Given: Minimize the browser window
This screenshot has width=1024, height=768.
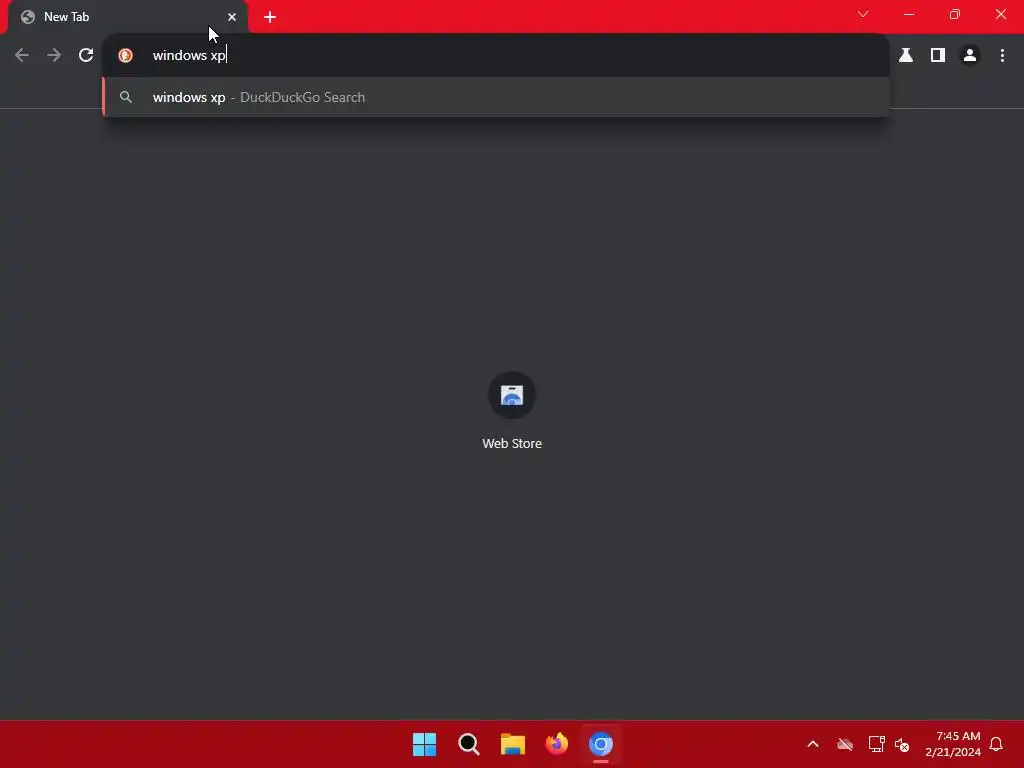Looking at the screenshot, I should [x=909, y=14].
